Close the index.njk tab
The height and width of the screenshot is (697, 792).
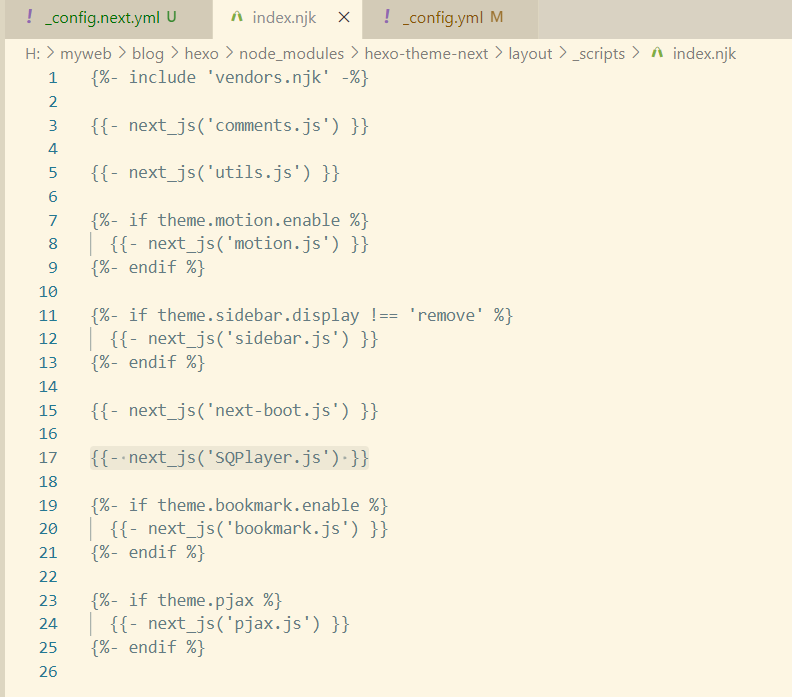[344, 18]
